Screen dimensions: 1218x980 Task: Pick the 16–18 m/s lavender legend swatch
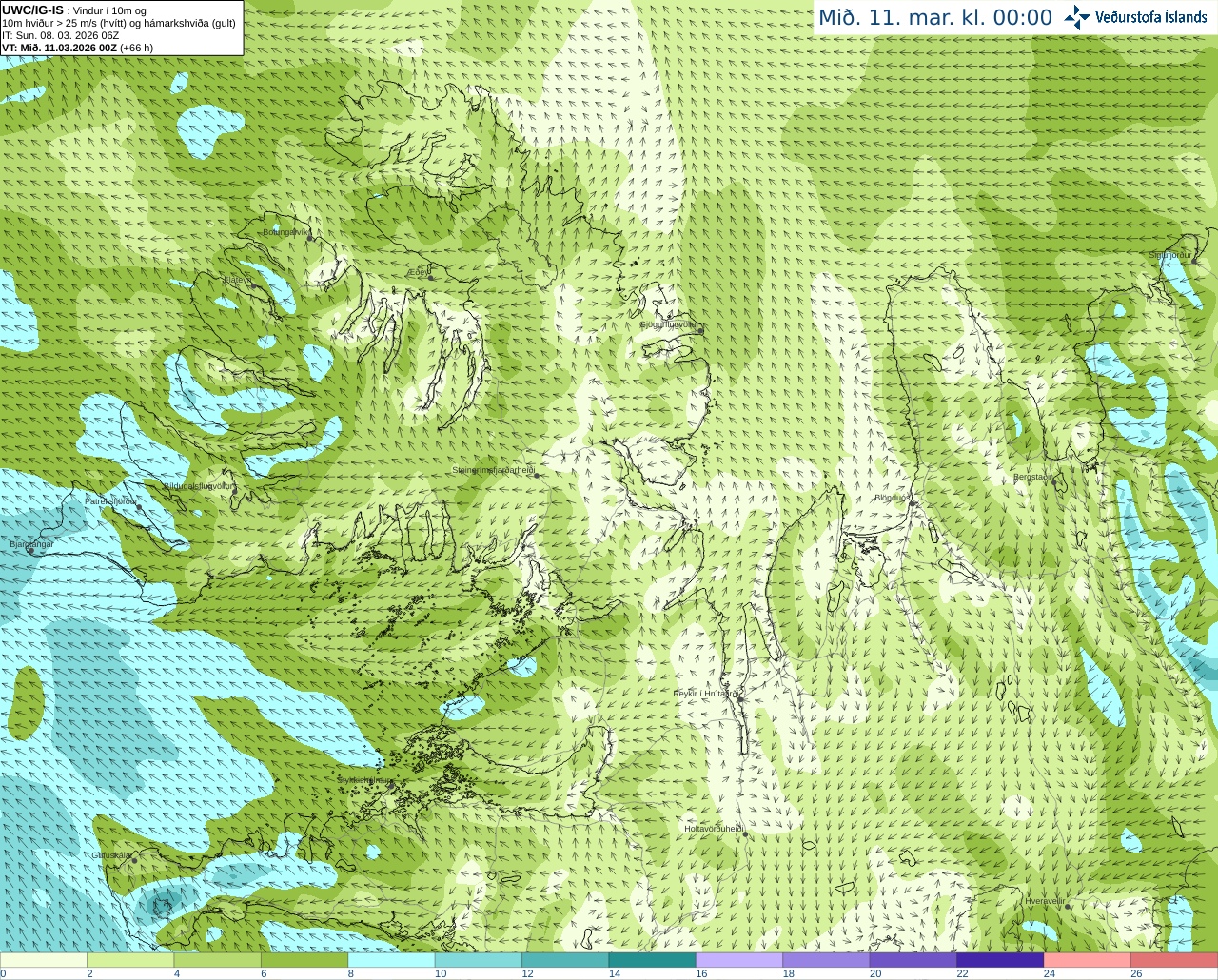[x=739, y=960]
